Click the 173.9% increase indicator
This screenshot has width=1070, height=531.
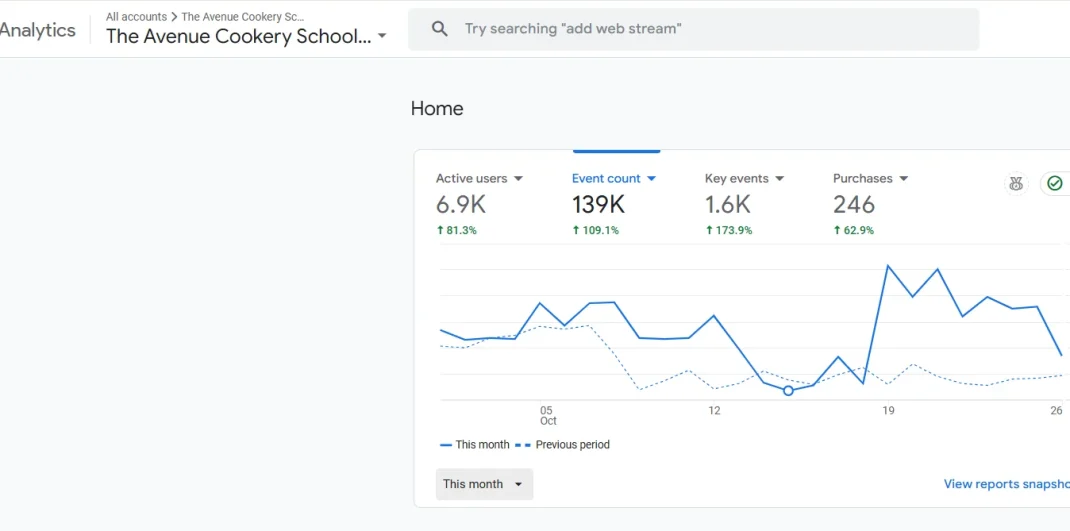[729, 231]
